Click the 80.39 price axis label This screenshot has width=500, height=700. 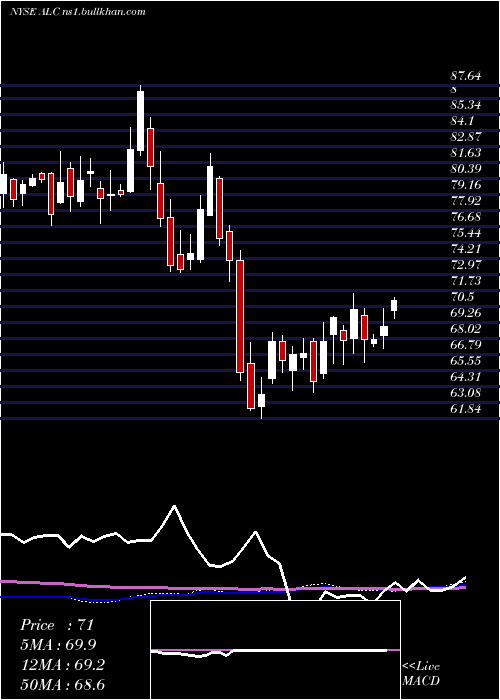466,169
